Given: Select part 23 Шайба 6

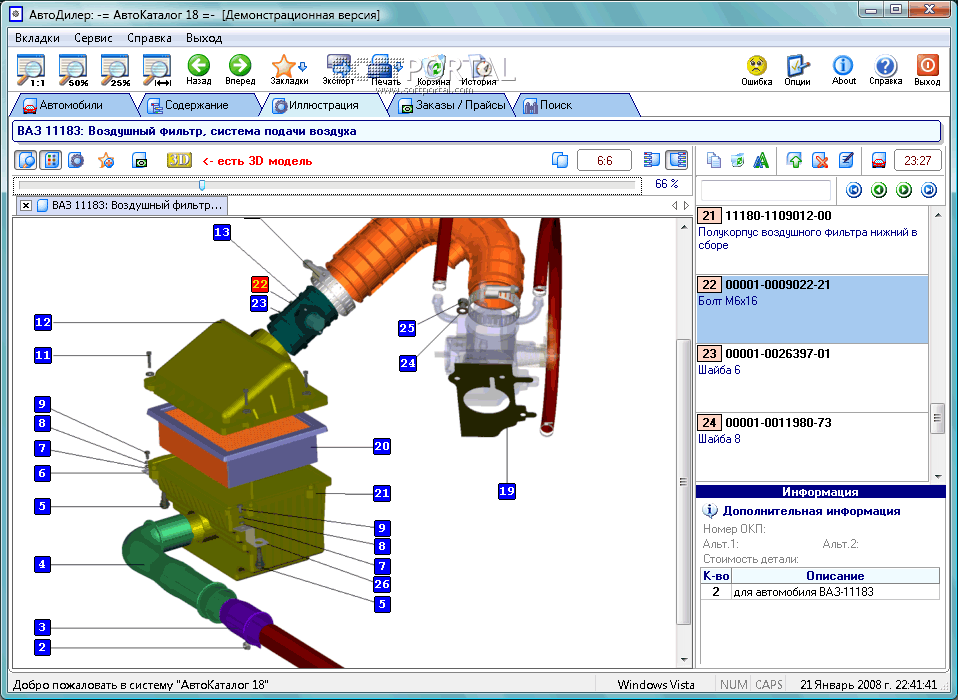Looking at the screenshot, I should 812,378.
